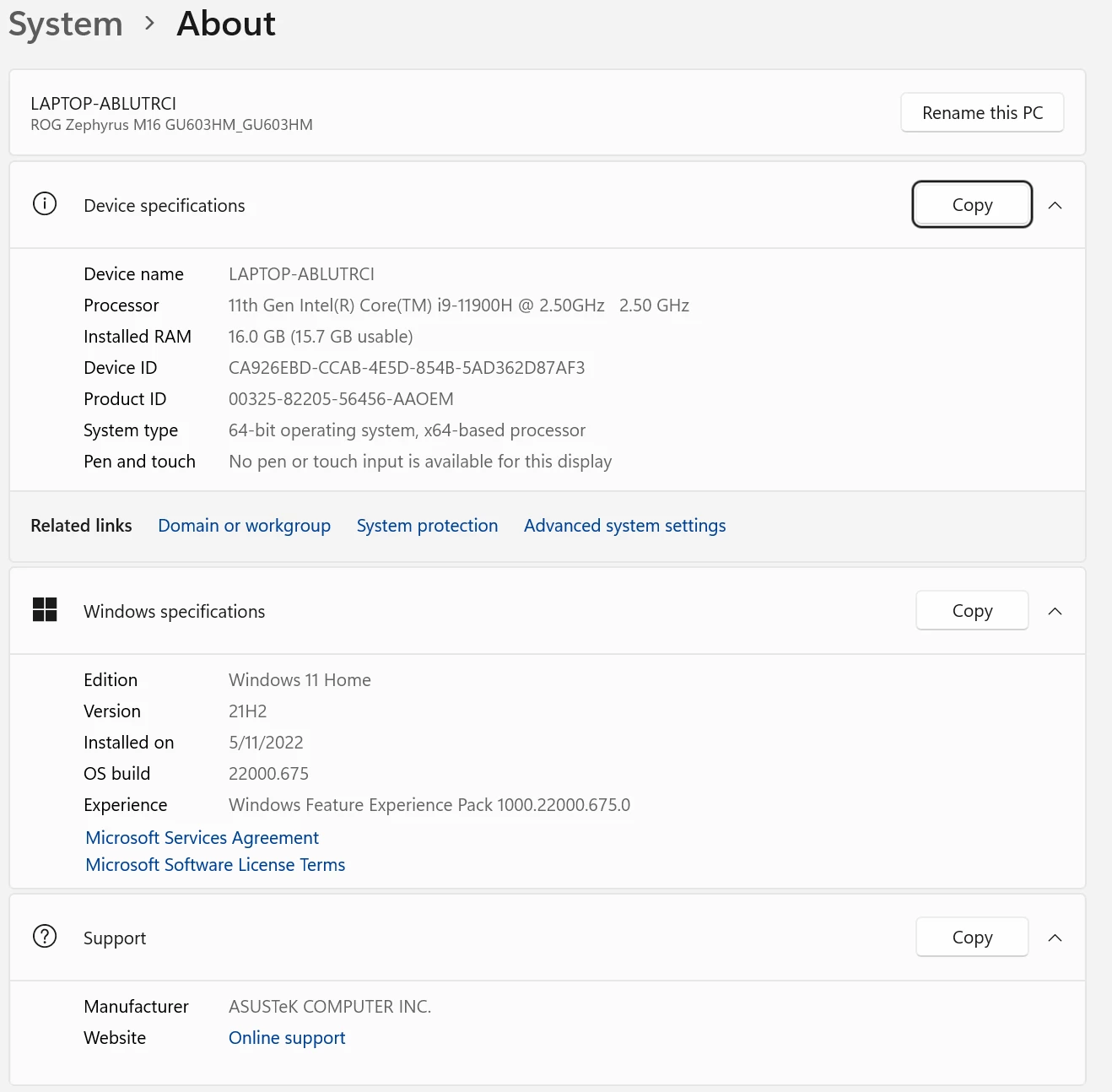This screenshot has height=1092, width=1112.
Task: Open System protection link
Action: click(427, 526)
